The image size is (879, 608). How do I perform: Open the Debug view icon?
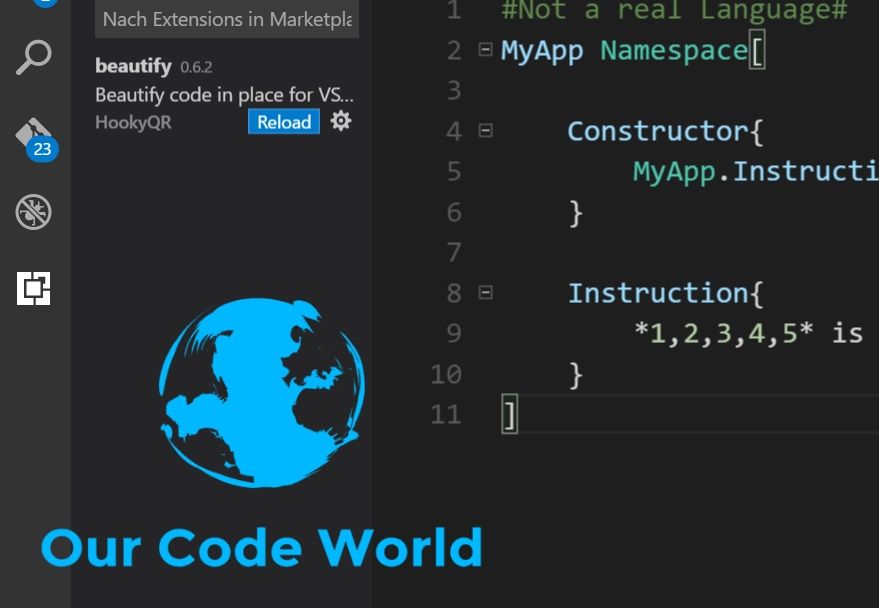pyautogui.click(x=34, y=212)
